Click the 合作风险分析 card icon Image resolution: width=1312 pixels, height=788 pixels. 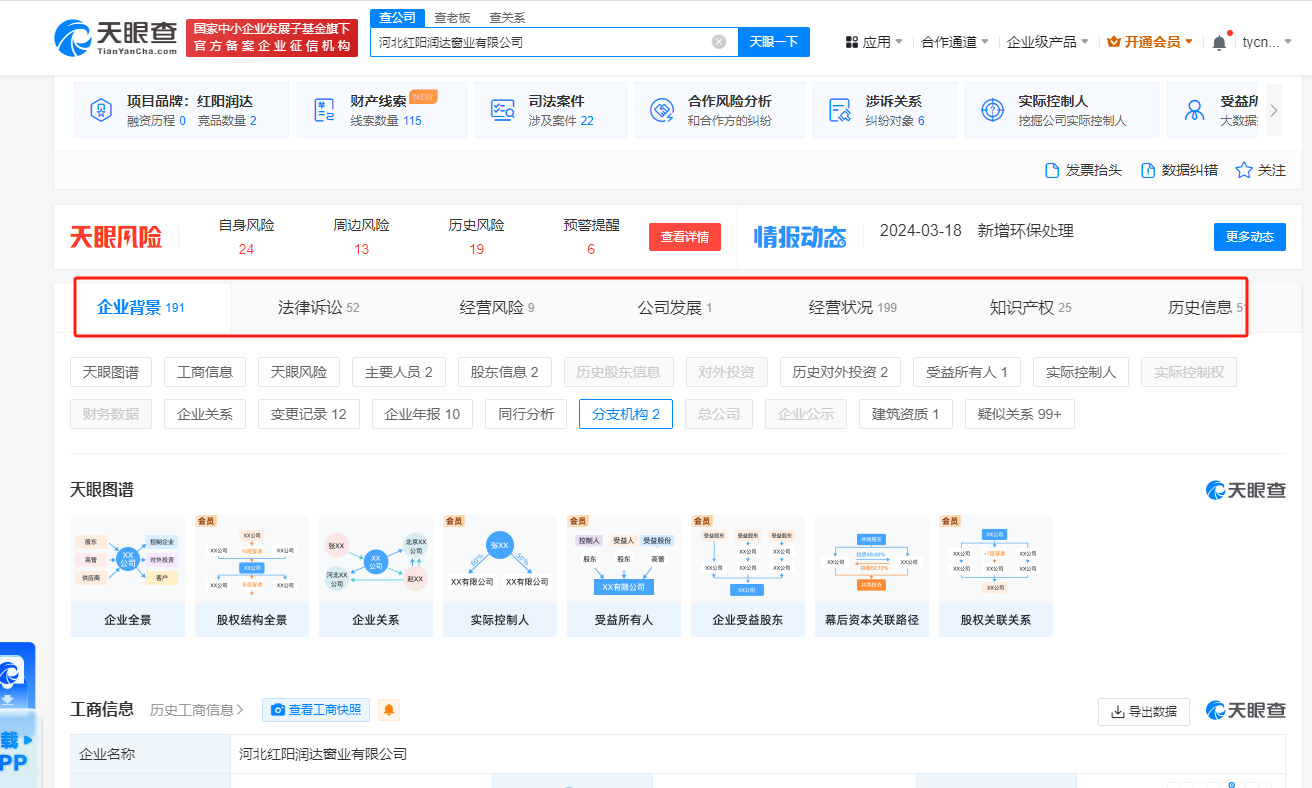pos(662,110)
